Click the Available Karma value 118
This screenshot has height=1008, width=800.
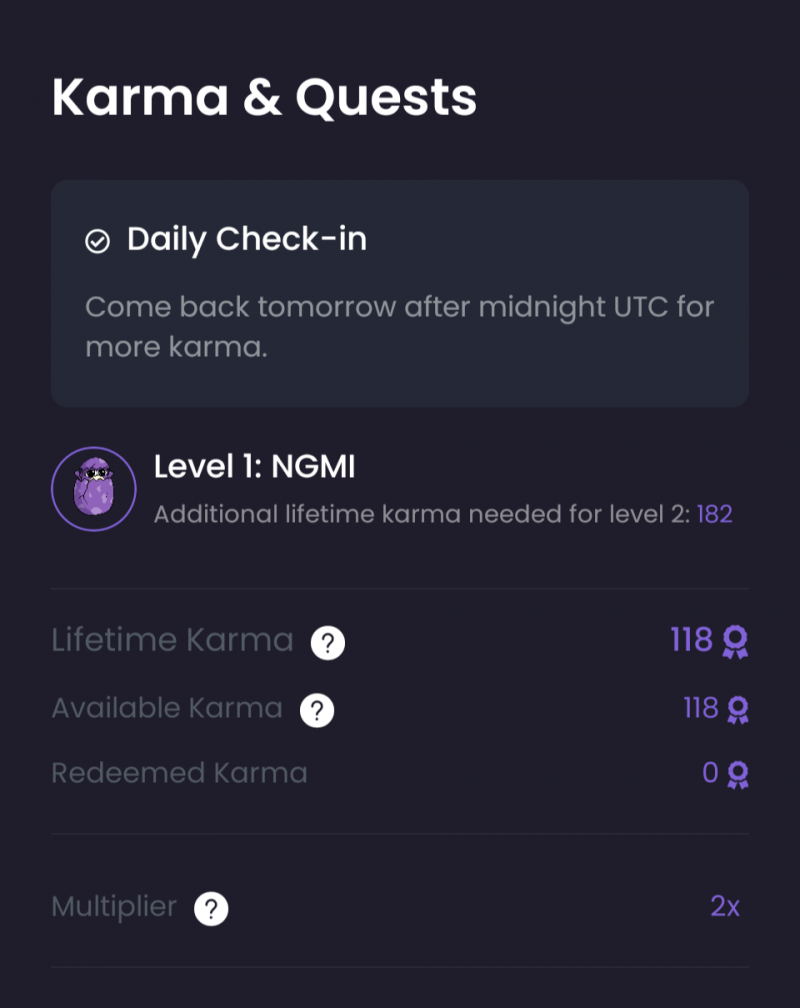click(x=700, y=709)
